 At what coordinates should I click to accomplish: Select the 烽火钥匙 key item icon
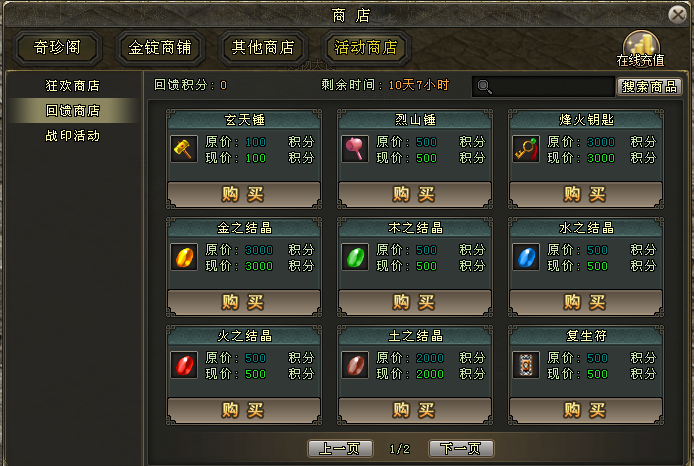[526, 150]
